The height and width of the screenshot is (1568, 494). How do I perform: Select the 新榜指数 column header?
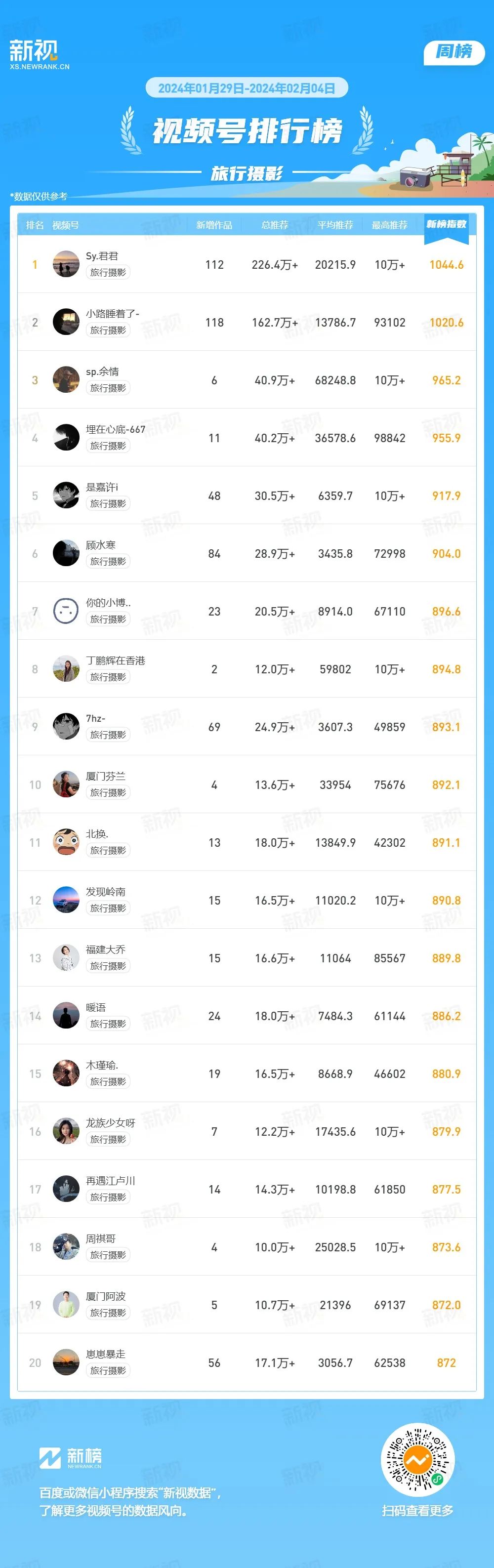coord(447,225)
